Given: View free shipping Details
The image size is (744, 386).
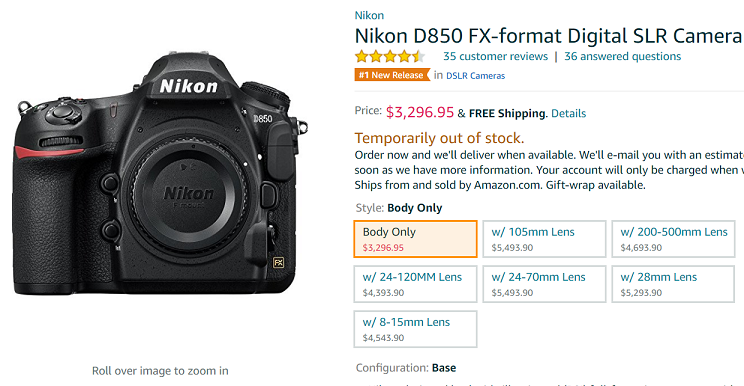Looking at the screenshot, I should click(x=568, y=113).
